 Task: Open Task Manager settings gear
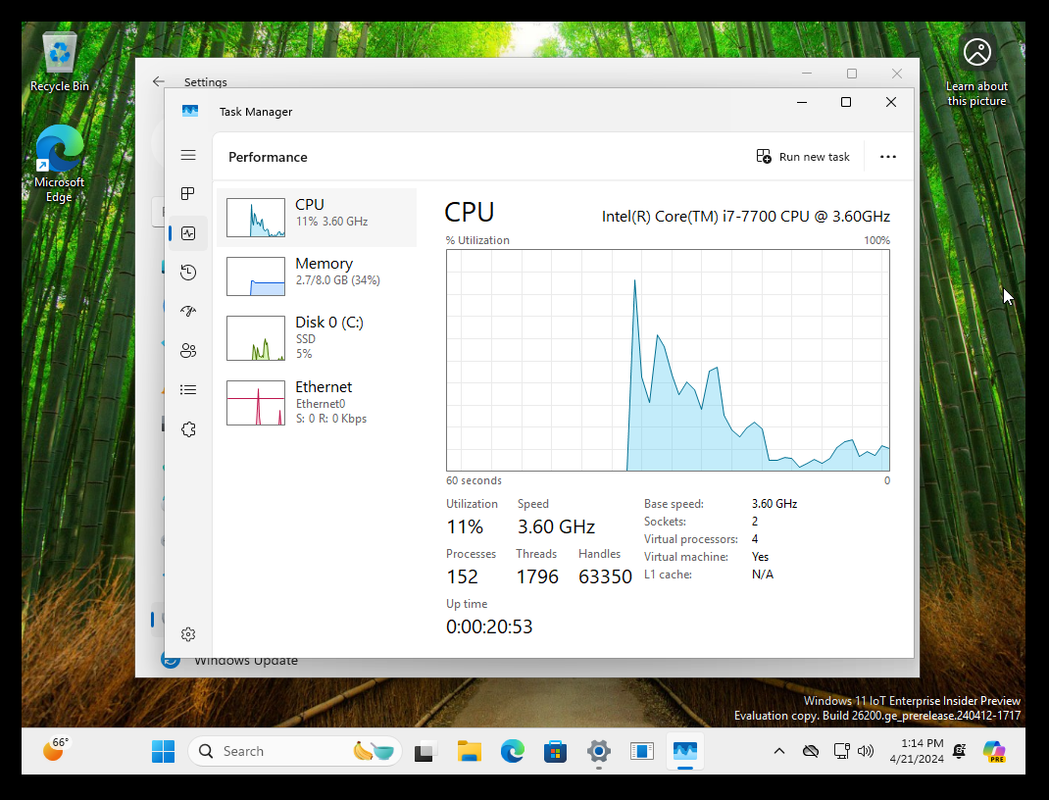(x=188, y=634)
